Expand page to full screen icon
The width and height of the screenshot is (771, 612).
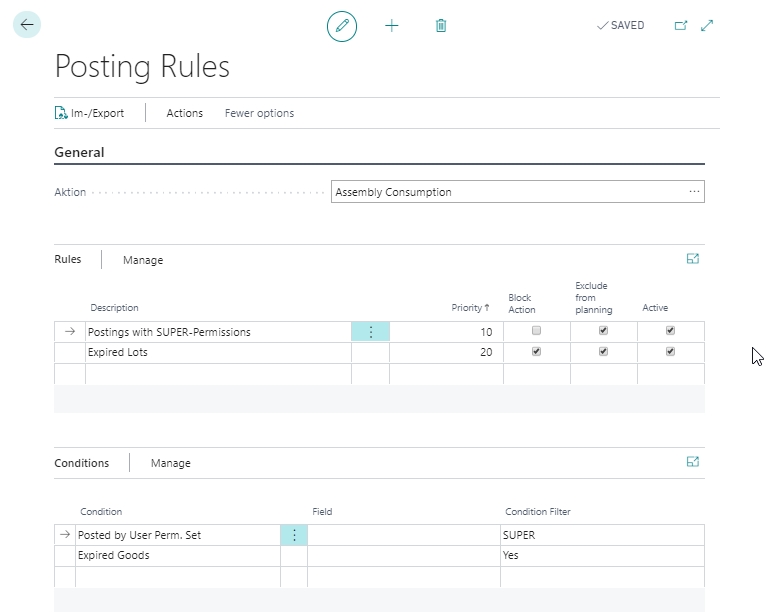pyautogui.click(x=707, y=26)
